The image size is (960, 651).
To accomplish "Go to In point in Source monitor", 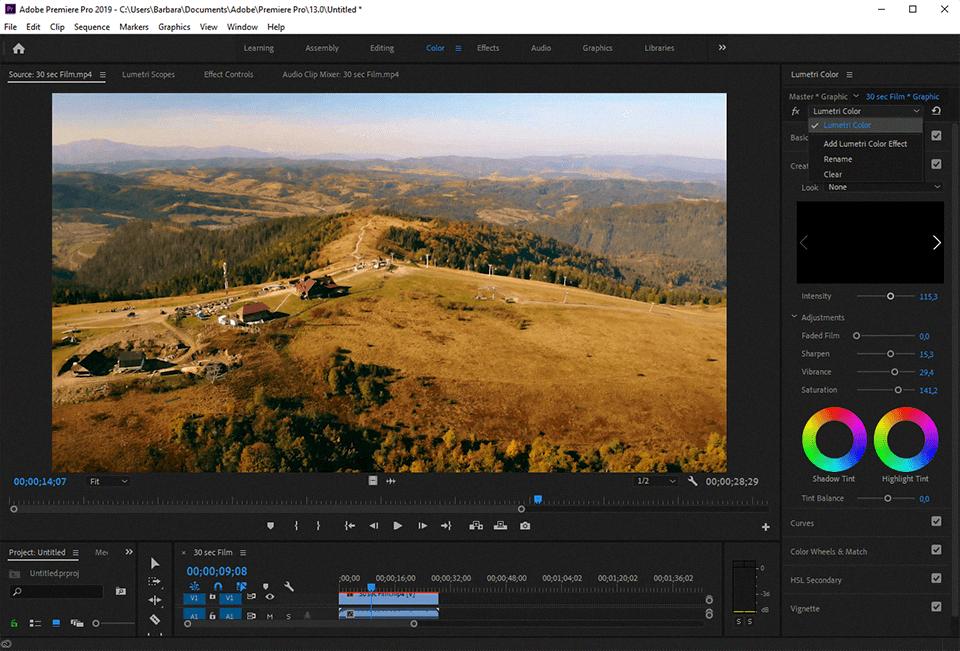I will tap(350, 525).
